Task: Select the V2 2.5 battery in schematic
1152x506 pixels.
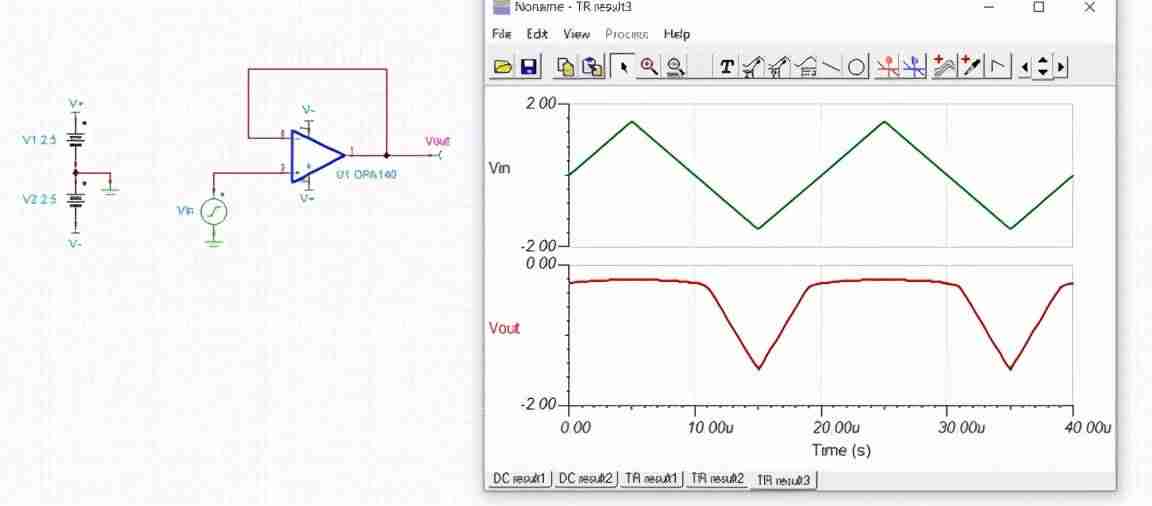Action: pos(75,200)
